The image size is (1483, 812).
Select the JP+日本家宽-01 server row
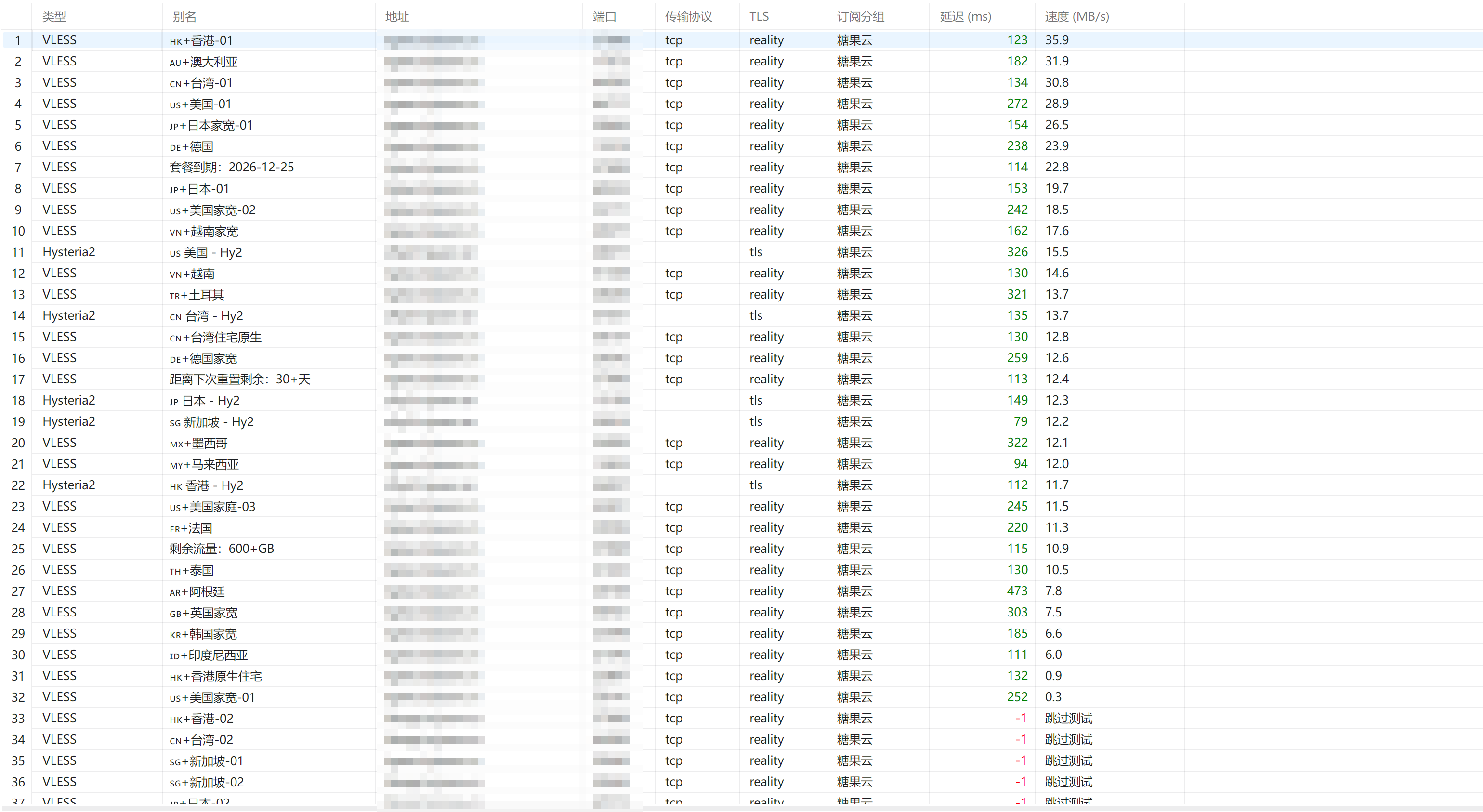point(742,125)
